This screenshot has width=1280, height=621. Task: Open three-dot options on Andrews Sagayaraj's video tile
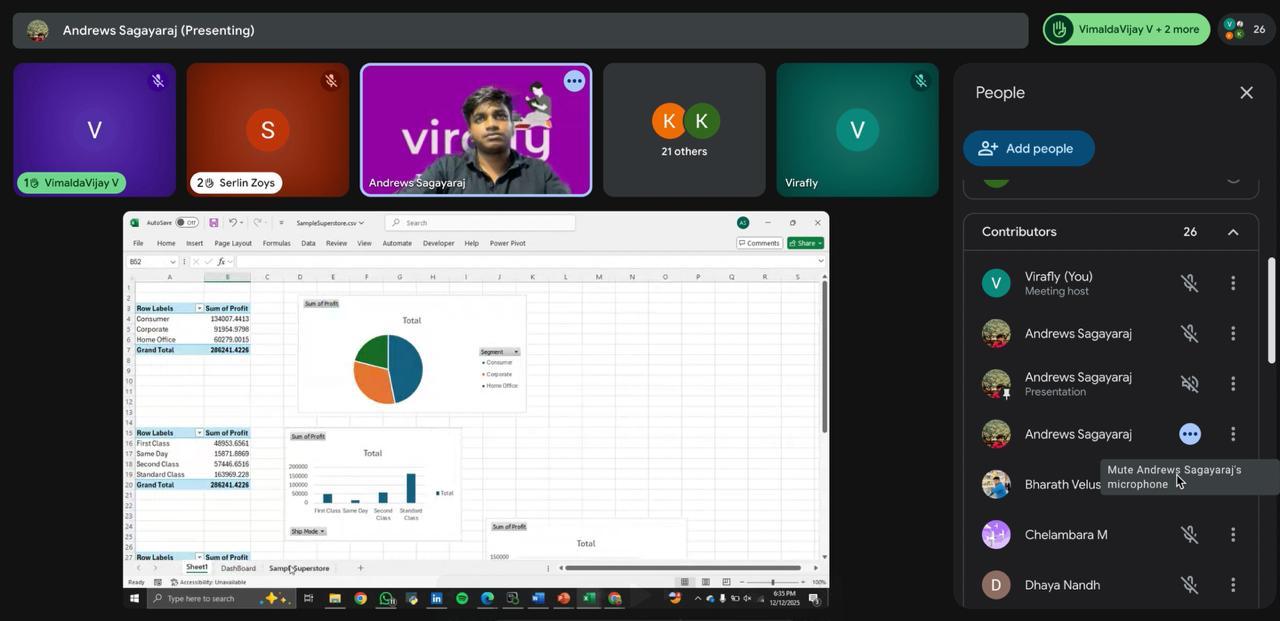click(x=573, y=81)
